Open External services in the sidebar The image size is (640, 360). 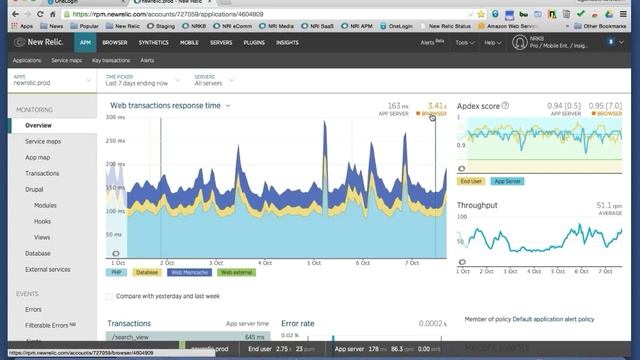pos(48,269)
